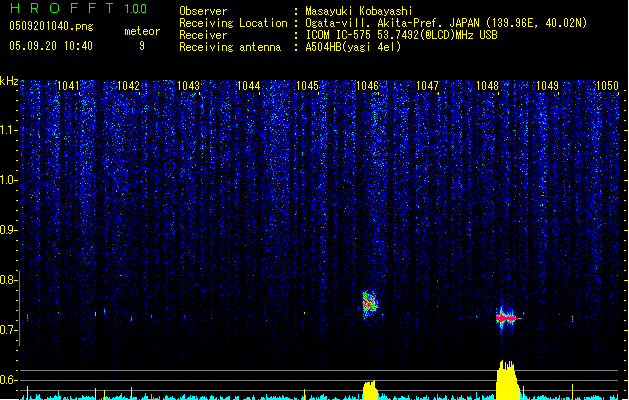Click the Receiving Location value text
The image size is (629, 400).
(446, 23)
